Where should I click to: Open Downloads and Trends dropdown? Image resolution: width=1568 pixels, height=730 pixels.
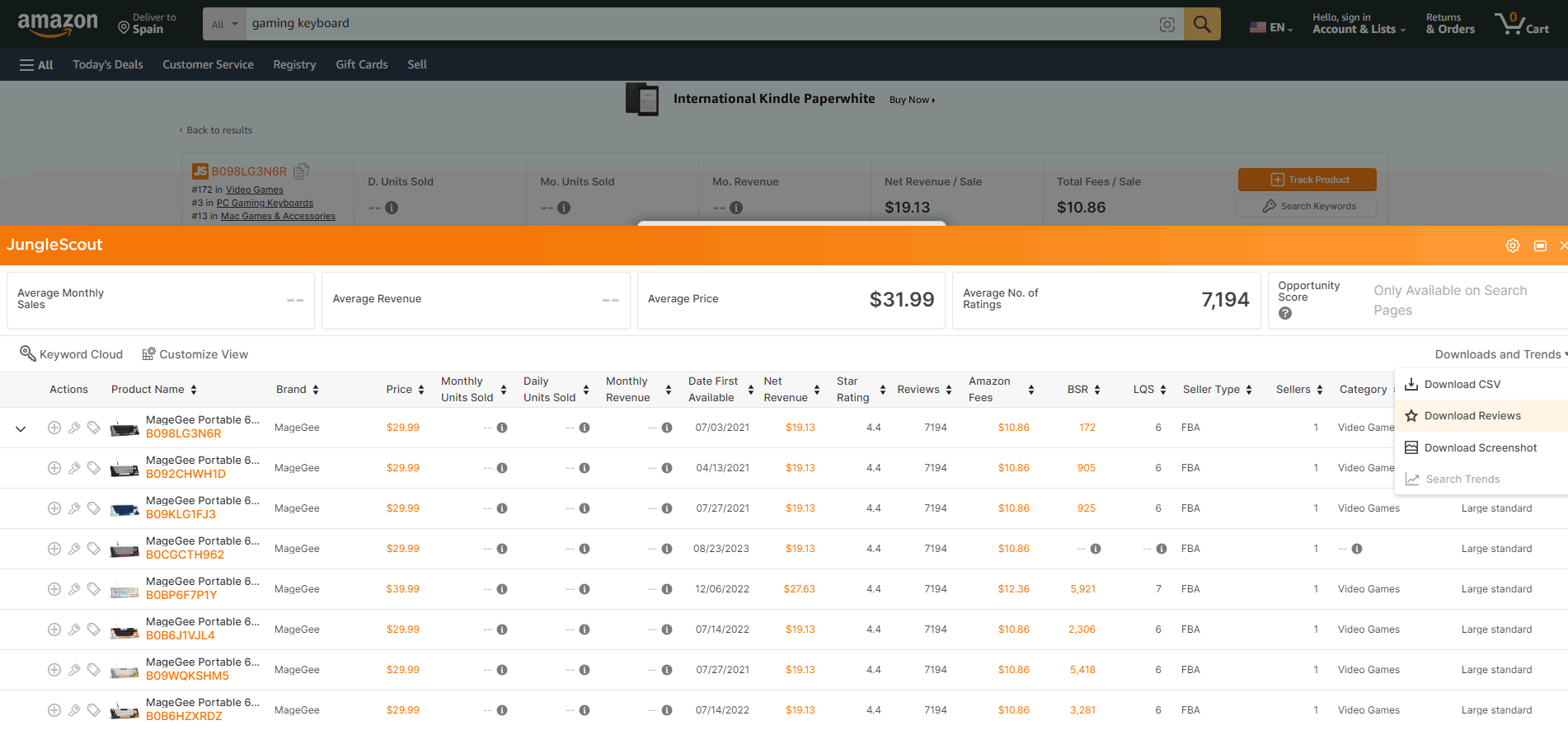coord(1500,354)
